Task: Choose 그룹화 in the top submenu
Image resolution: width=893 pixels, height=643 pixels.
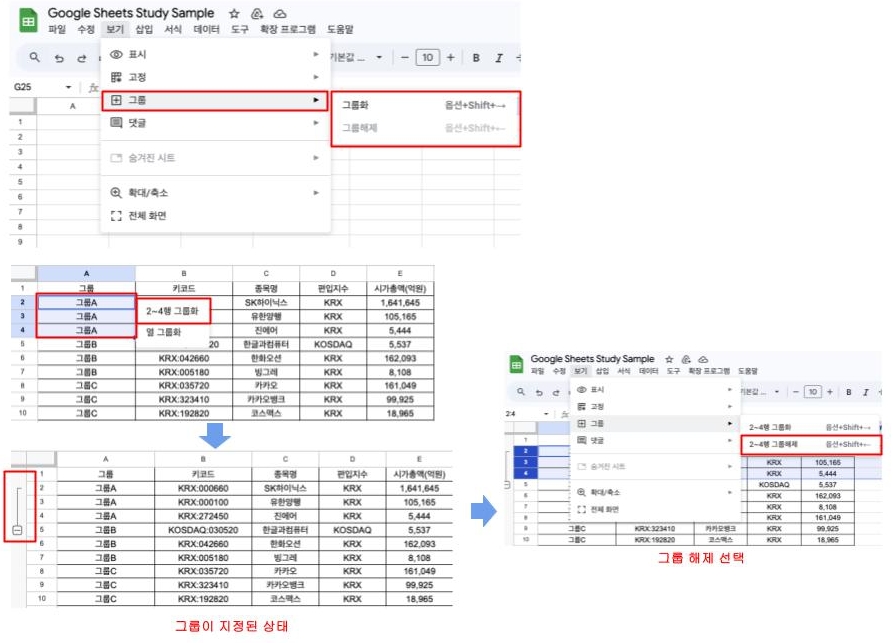Action: (x=423, y=105)
